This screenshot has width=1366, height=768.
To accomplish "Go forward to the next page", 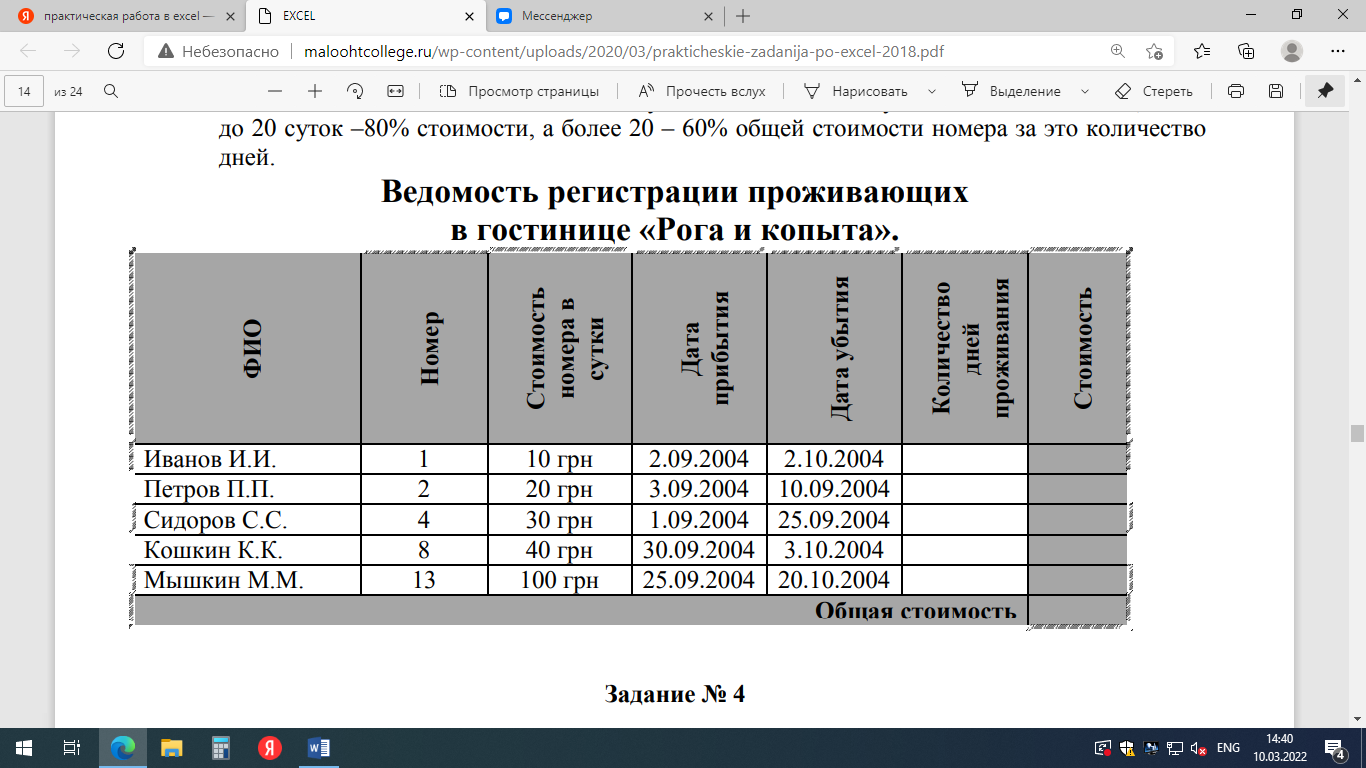I will pyautogui.click(x=72, y=51).
